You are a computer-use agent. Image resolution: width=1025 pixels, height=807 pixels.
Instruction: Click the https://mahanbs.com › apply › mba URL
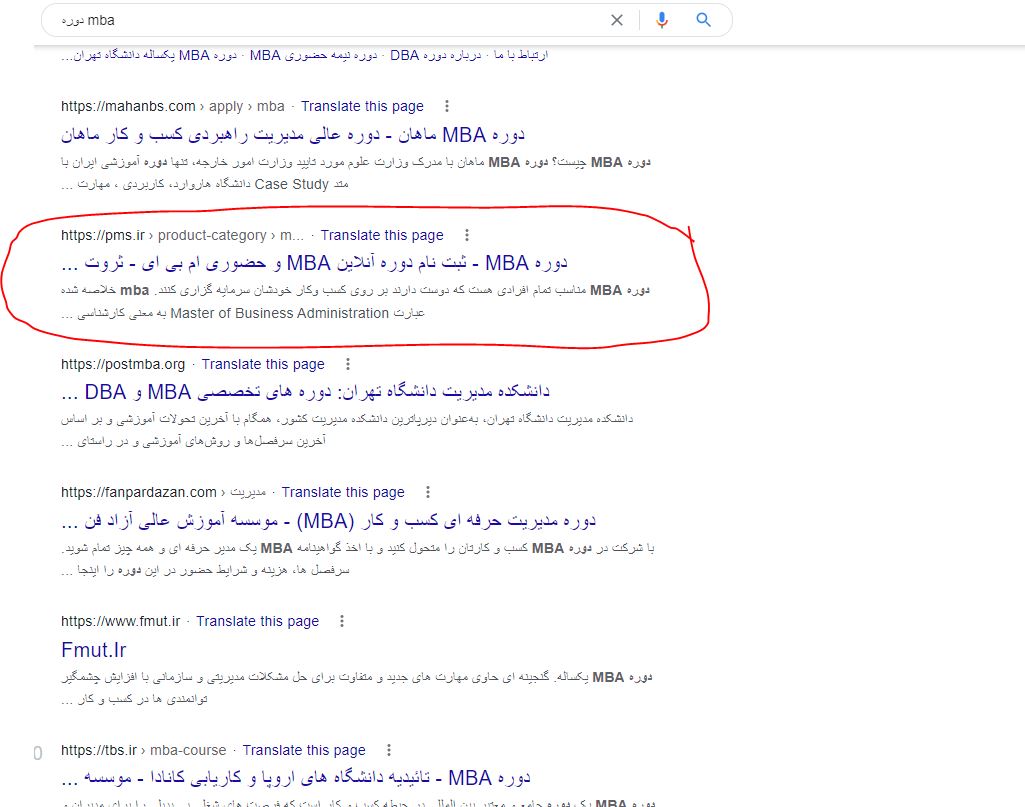(173, 106)
